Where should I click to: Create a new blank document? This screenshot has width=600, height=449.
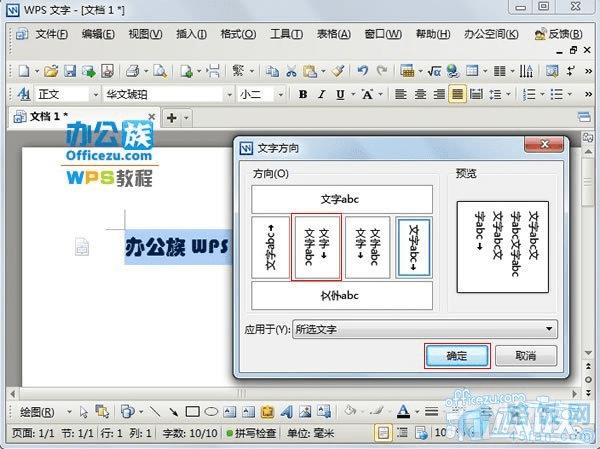coord(24,71)
